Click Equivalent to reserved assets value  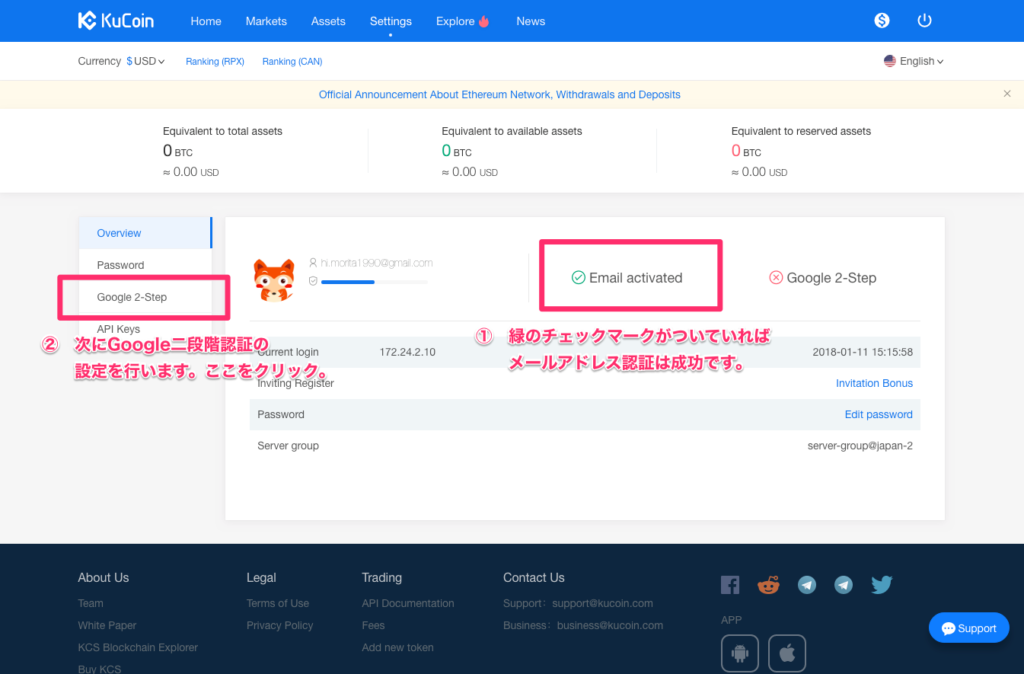[746, 151]
